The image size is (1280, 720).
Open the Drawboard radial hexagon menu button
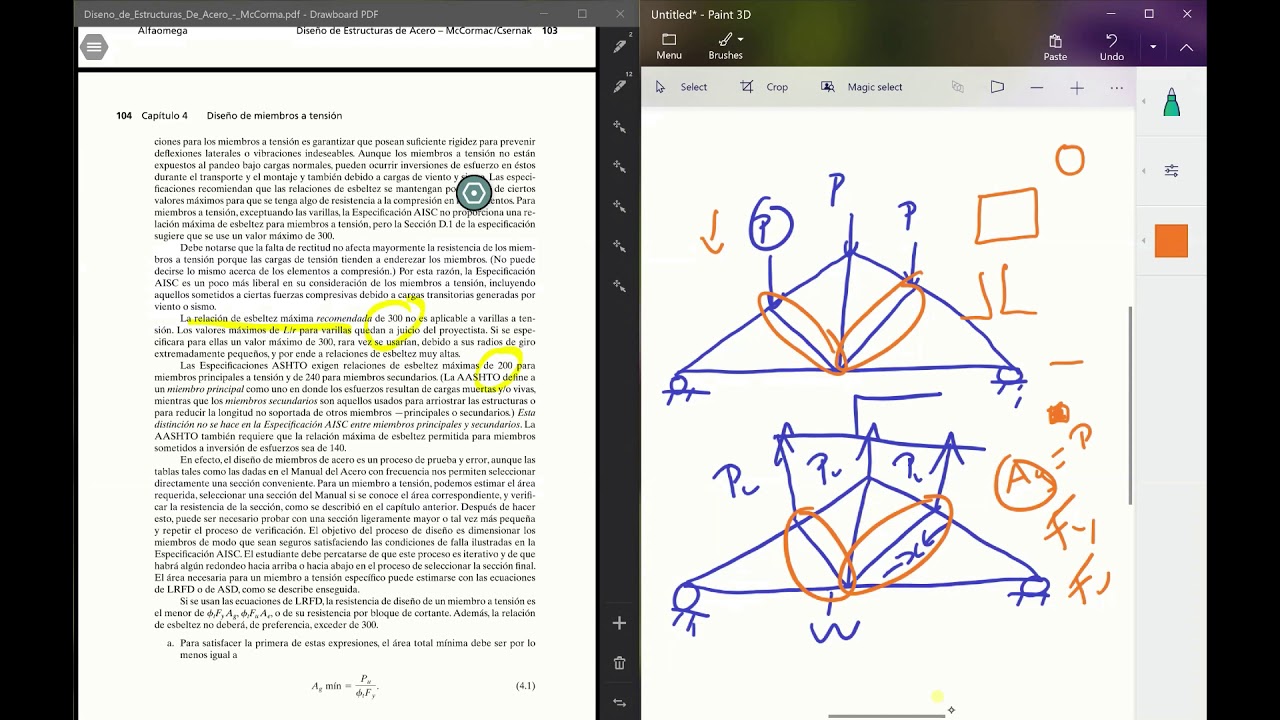[474, 193]
